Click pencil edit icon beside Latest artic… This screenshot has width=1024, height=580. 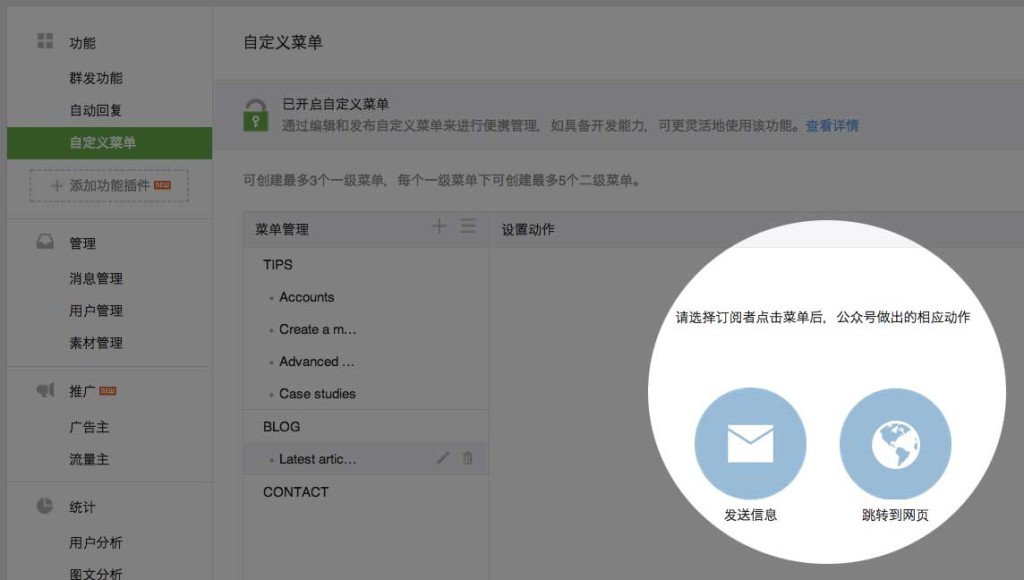443,458
